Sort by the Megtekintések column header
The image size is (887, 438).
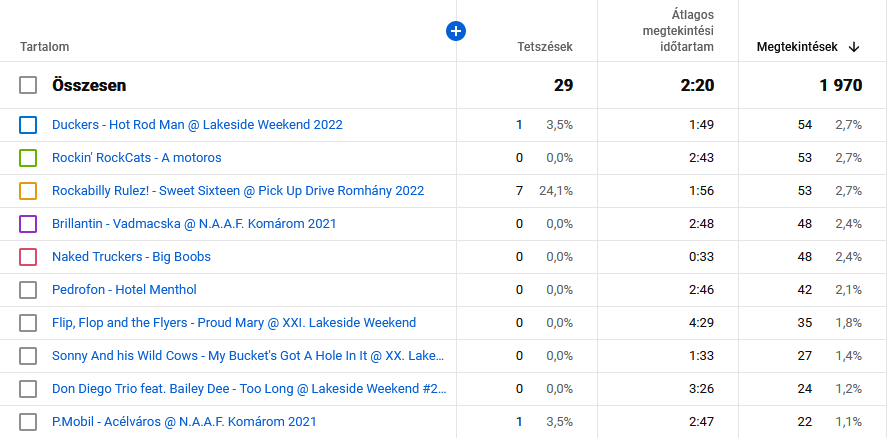coord(797,47)
